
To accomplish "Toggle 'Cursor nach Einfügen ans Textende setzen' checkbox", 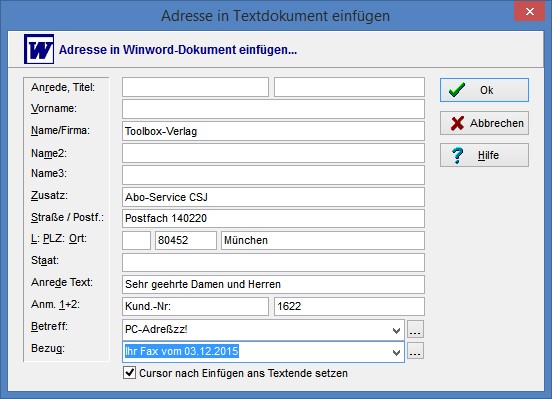I will [x=130, y=373].
